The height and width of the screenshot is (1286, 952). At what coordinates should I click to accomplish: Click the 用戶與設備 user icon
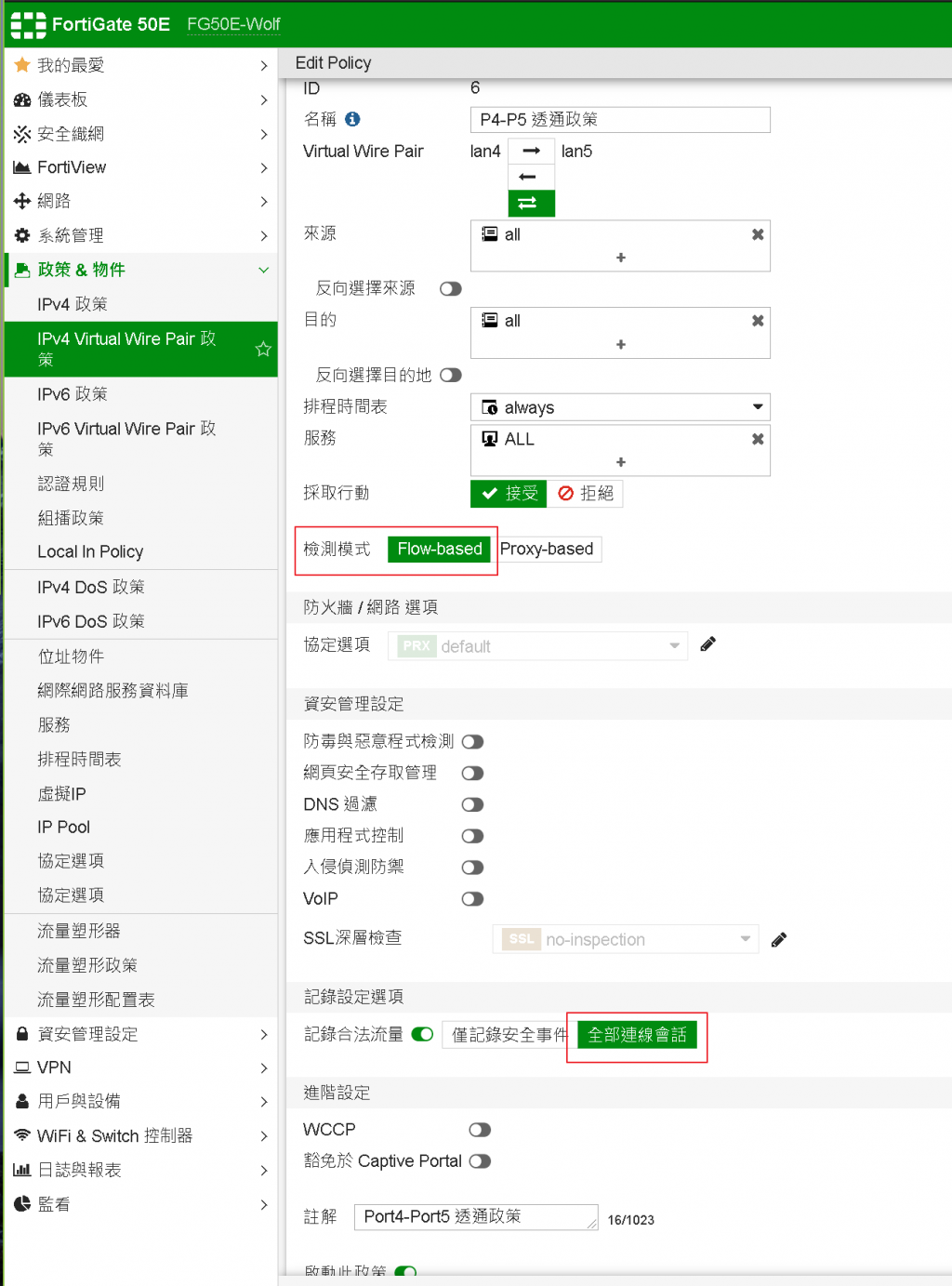point(22,1101)
